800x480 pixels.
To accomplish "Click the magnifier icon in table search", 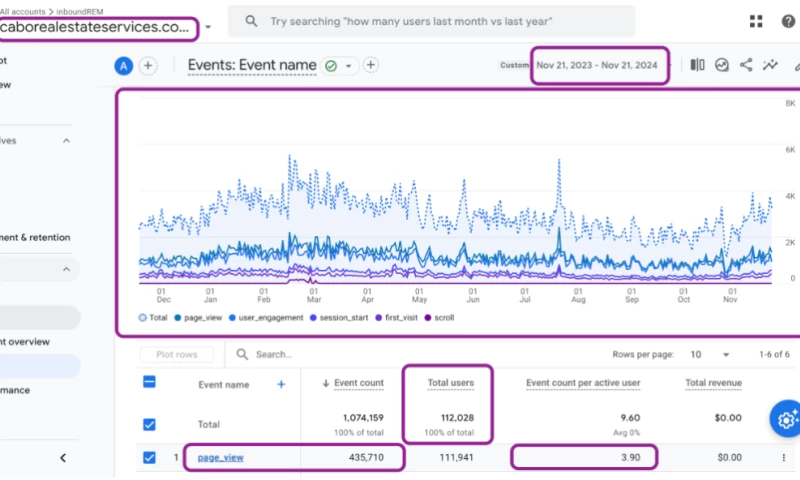I will point(242,354).
